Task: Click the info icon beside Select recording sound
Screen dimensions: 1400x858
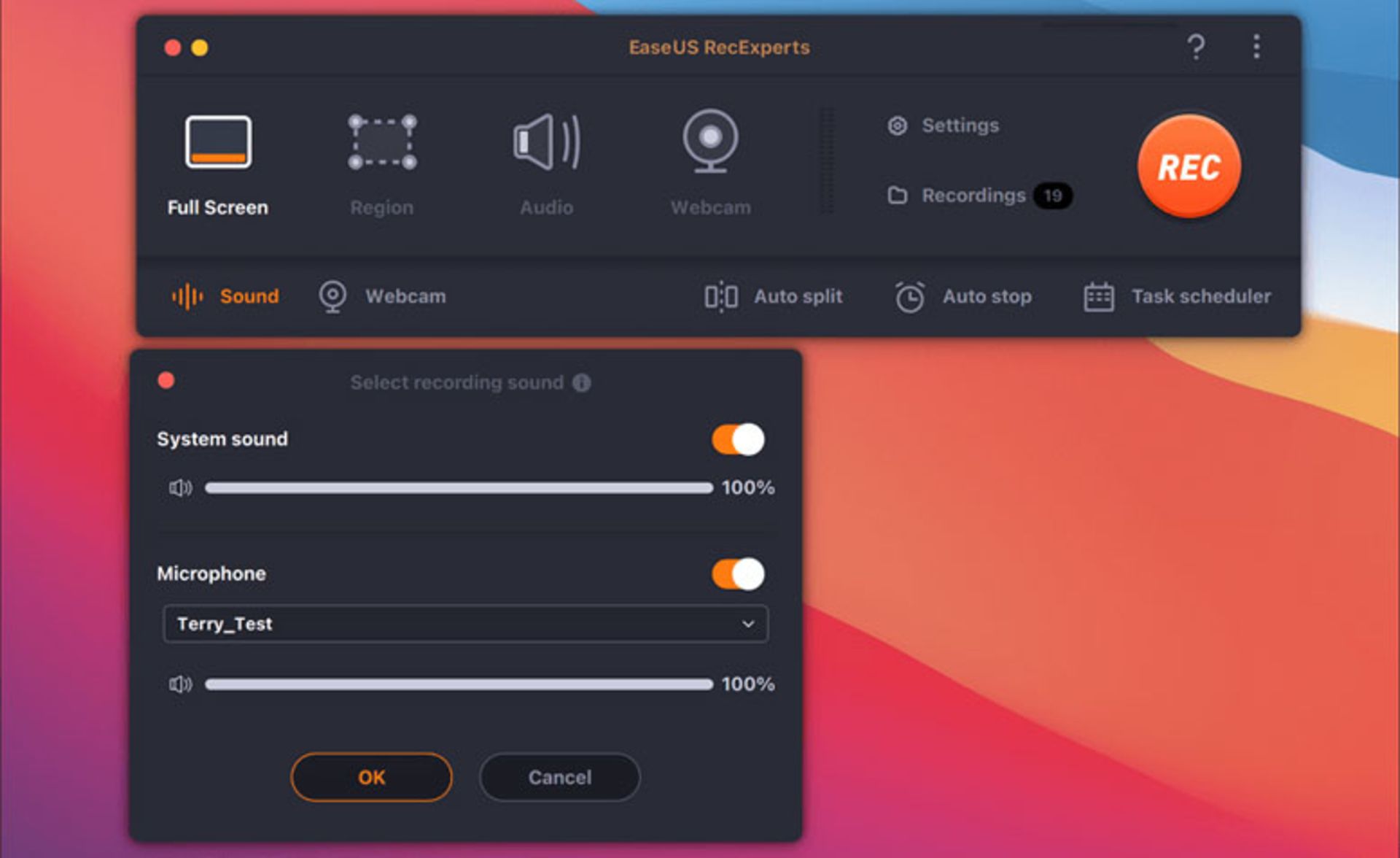Action: click(x=581, y=382)
